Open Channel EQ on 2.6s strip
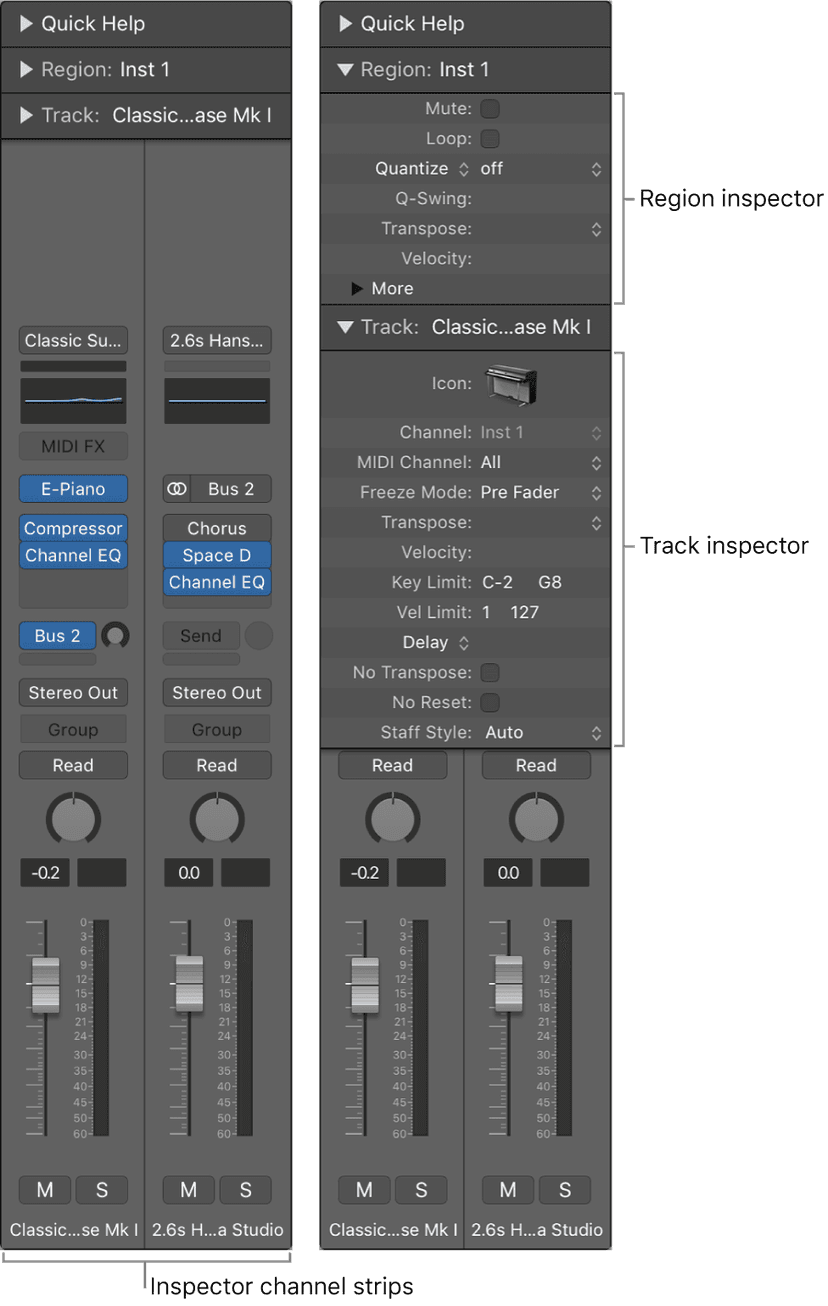 pyautogui.click(x=217, y=582)
